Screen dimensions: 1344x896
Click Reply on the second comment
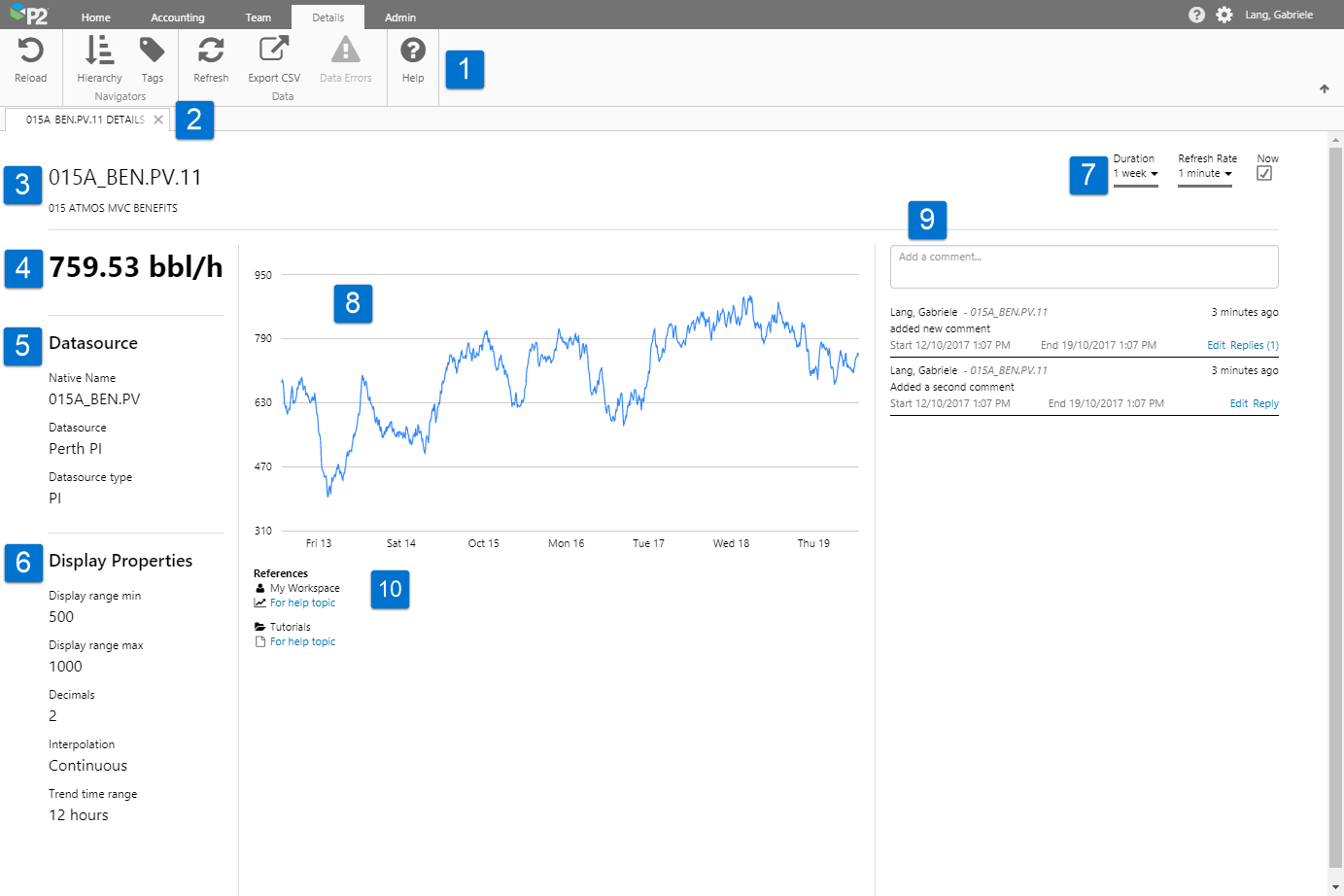[x=1265, y=403]
